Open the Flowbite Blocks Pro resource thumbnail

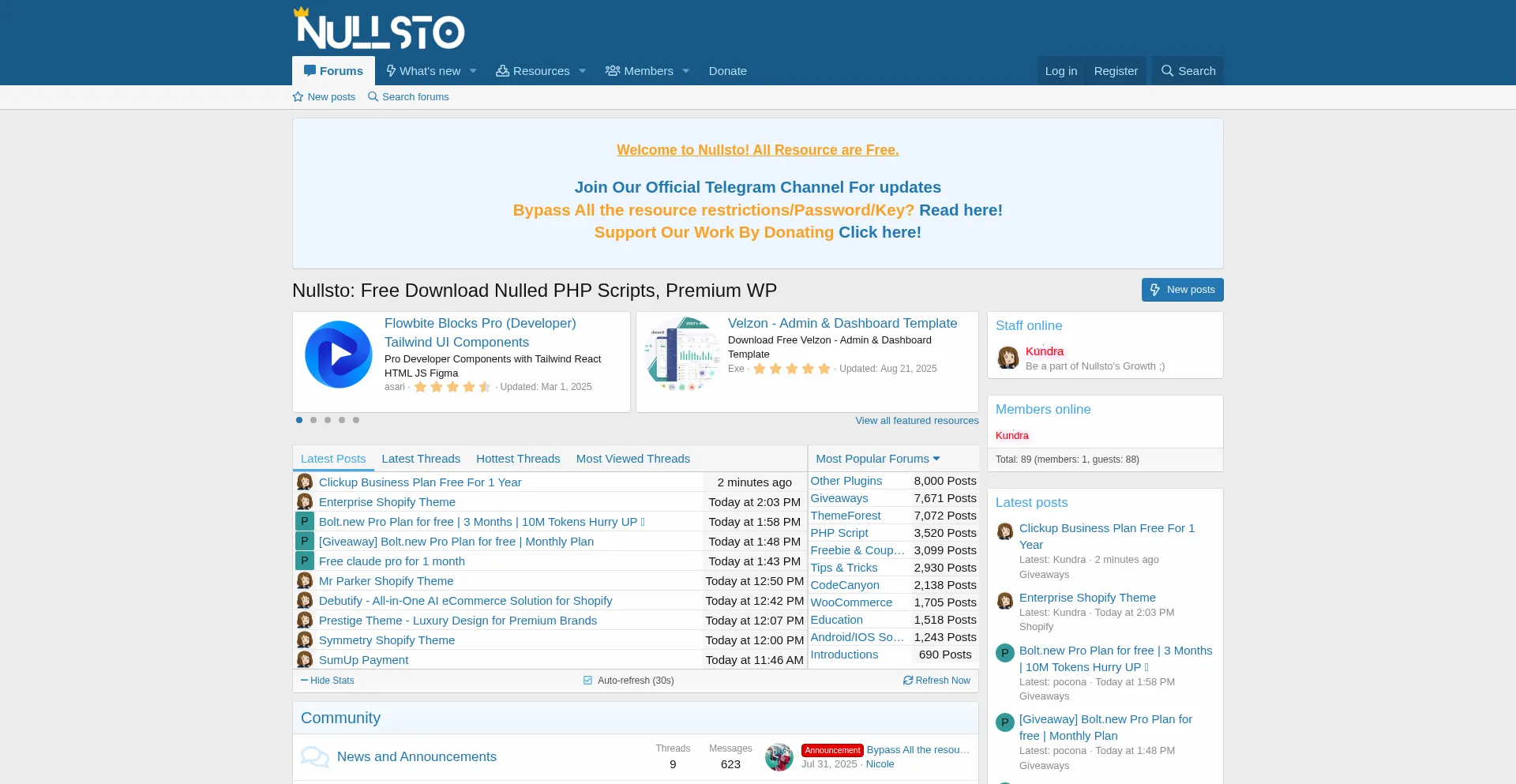[339, 354]
